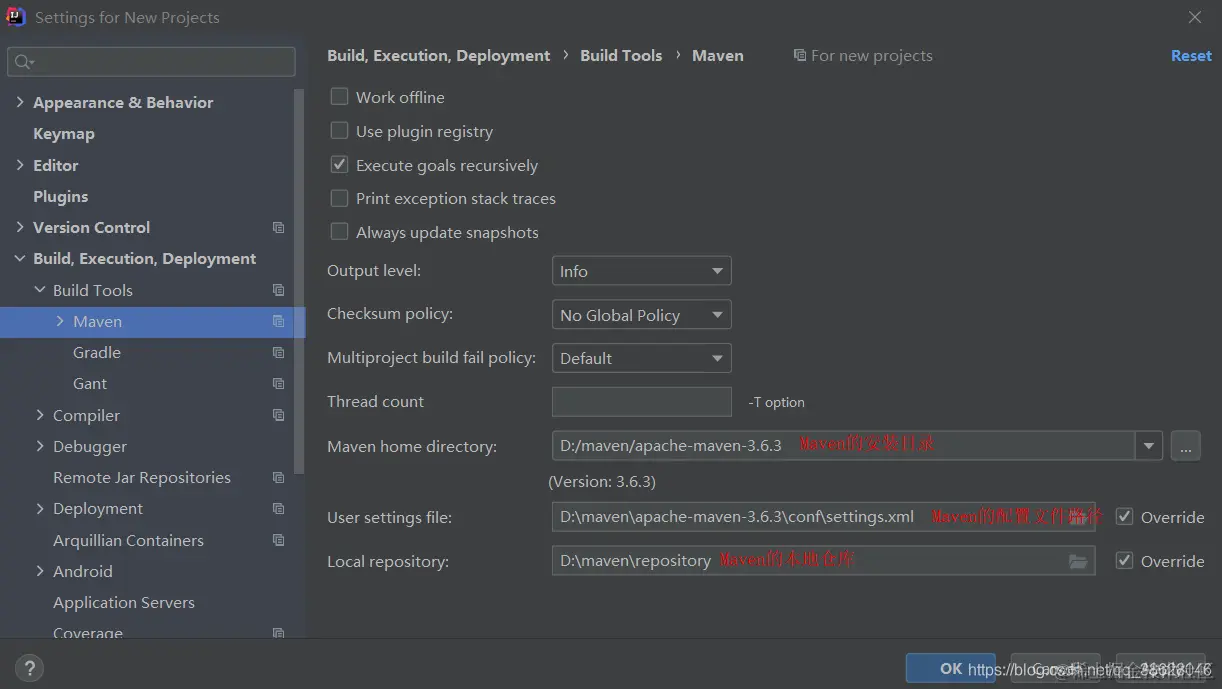Viewport: 1222px width, 689px height.
Task: Expand the Deployment node
Action: coord(40,508)
